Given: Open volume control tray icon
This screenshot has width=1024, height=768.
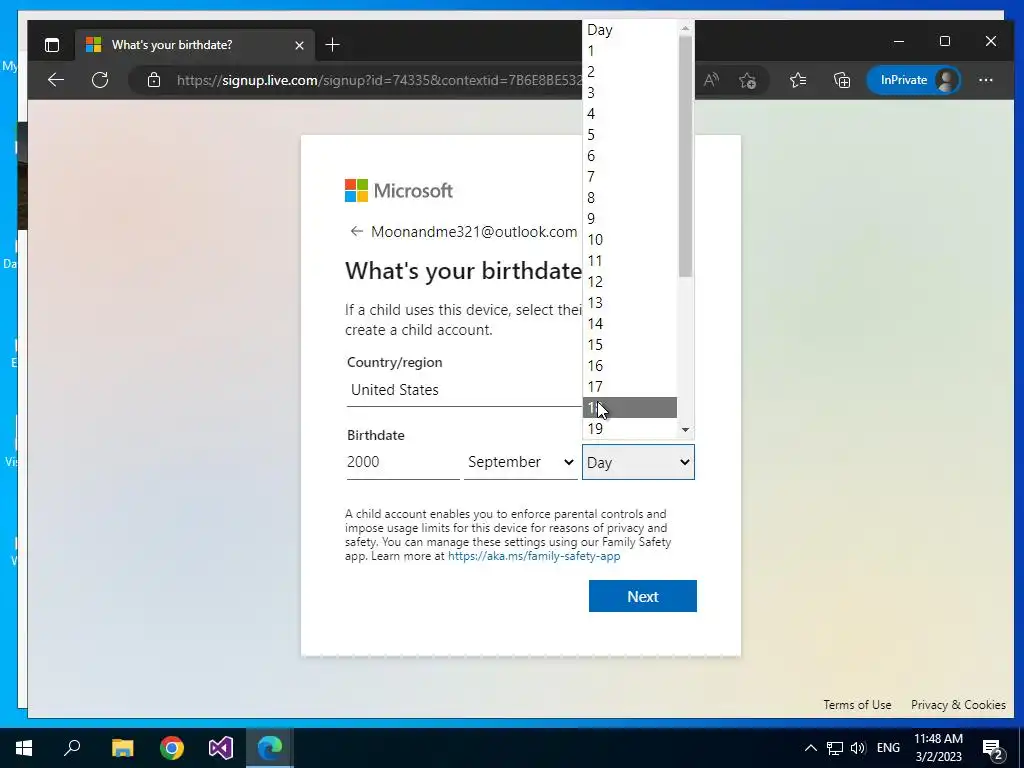Looking at the screenshot, I should [858, 748].
